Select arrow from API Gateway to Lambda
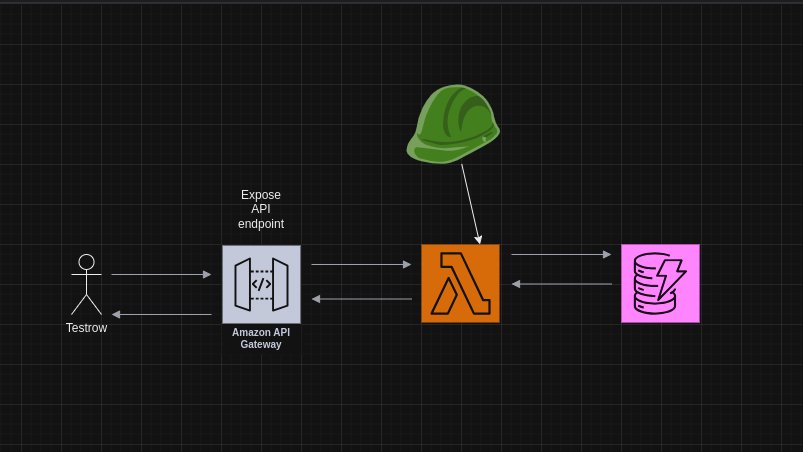This screenshot has height=452, width=803. [361, 264]
